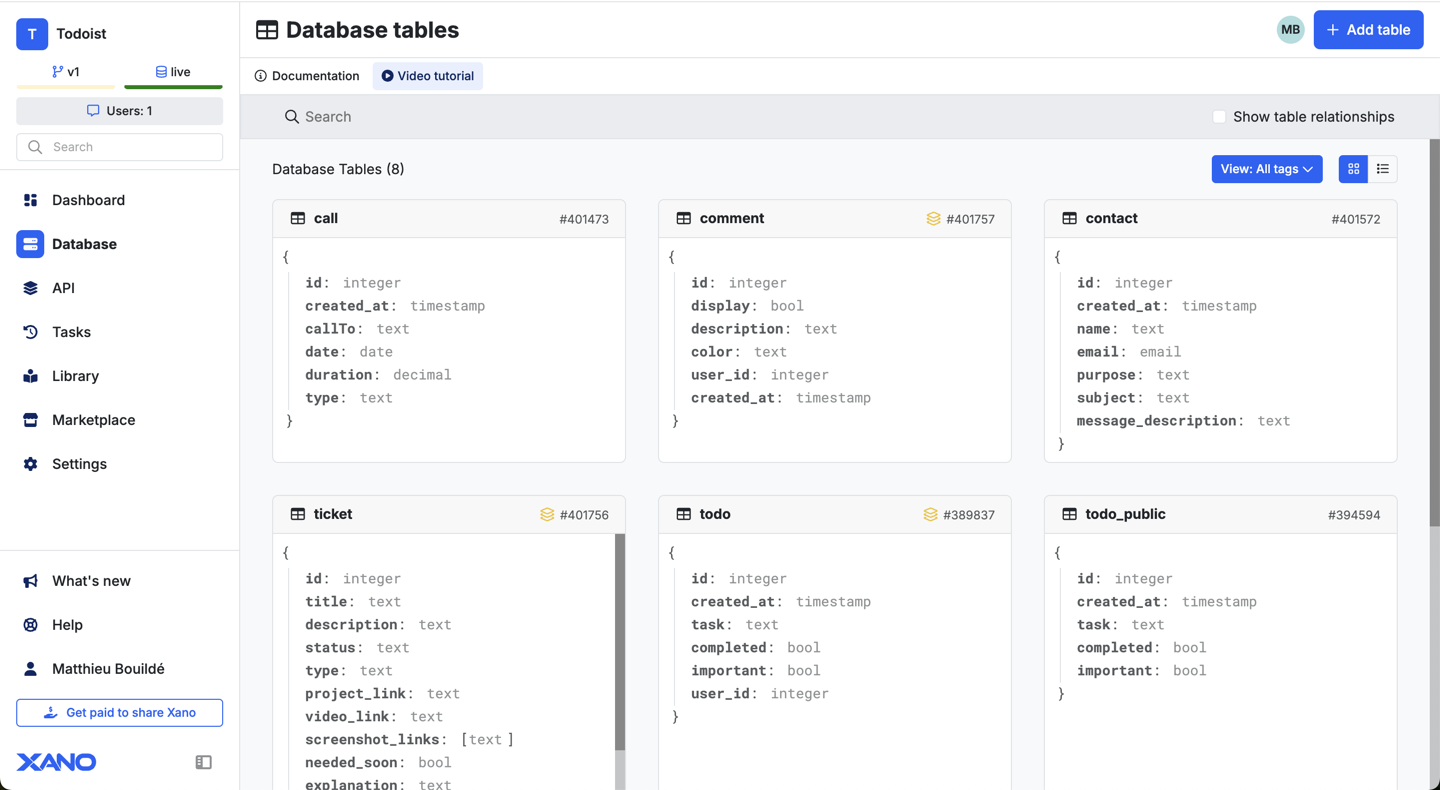Click the stack icon on comment card
The width and height of the screenshot is (1440, 790).
[933, 219]
